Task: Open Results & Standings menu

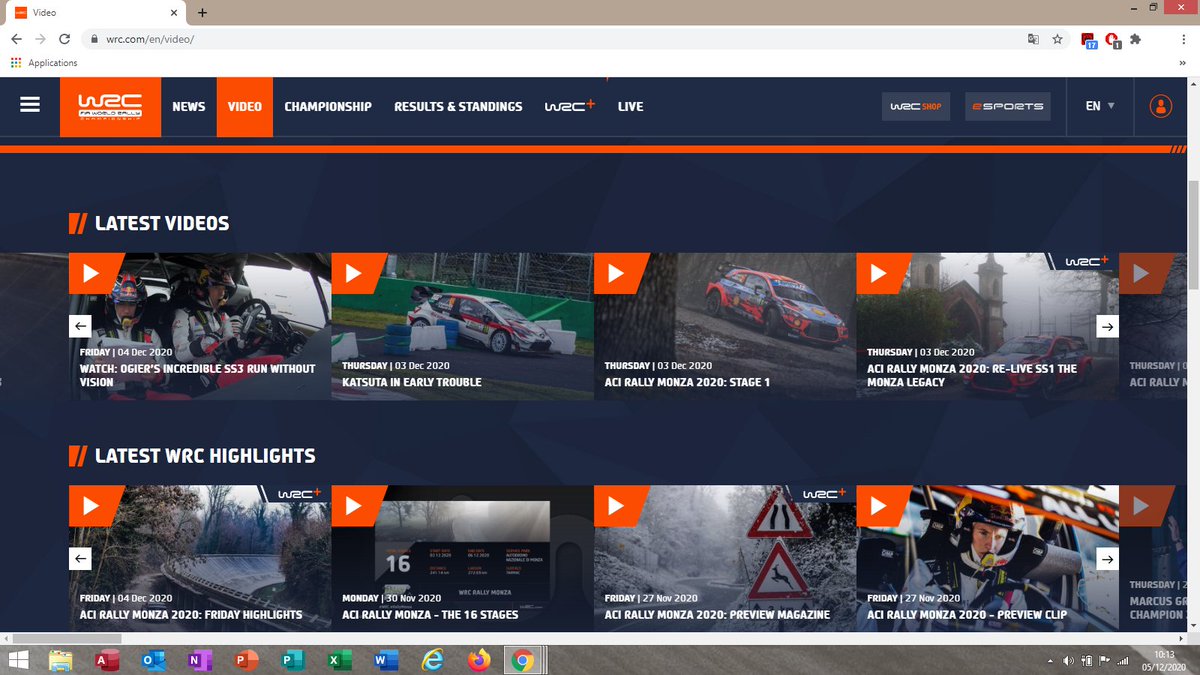Action: pyautogui.click(x=458, y=106)
